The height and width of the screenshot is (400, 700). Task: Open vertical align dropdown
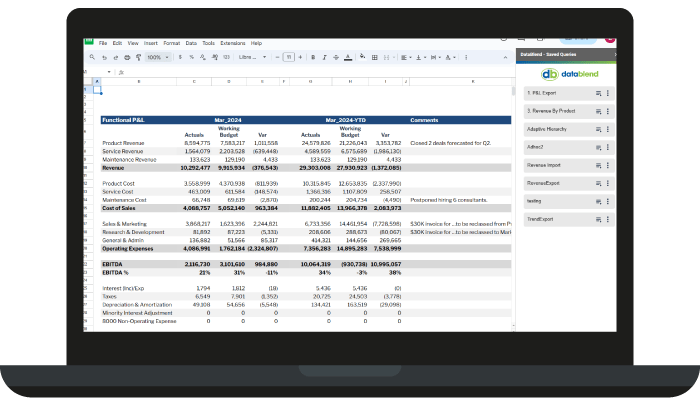pyautogui.click(x=421, y=57)
